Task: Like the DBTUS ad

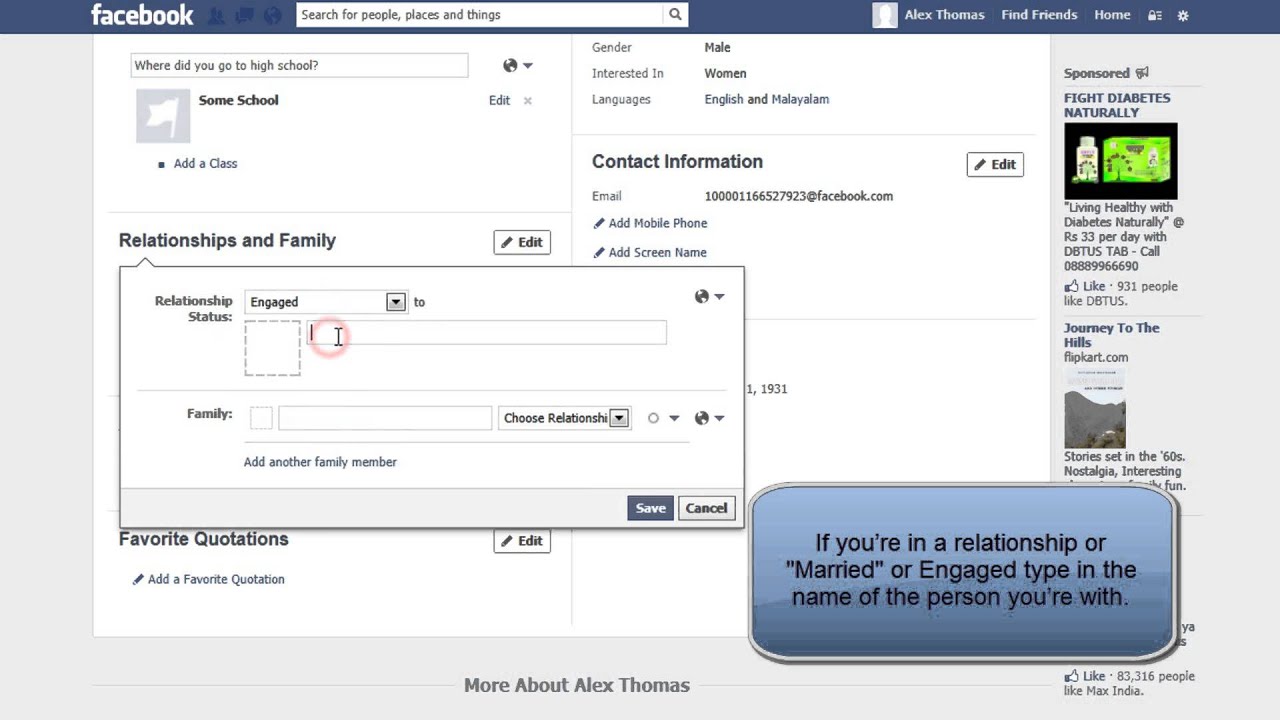Action: (x=1085, y=286)
